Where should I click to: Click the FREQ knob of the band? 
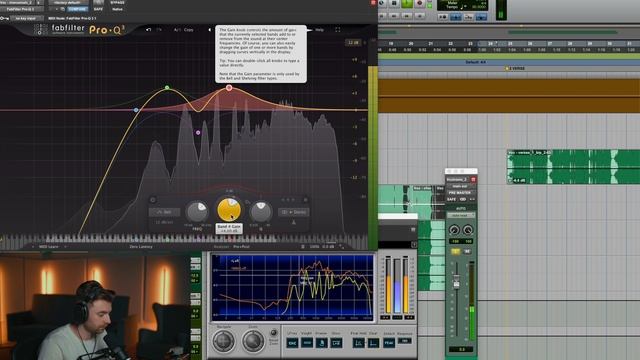click(197, 211)
